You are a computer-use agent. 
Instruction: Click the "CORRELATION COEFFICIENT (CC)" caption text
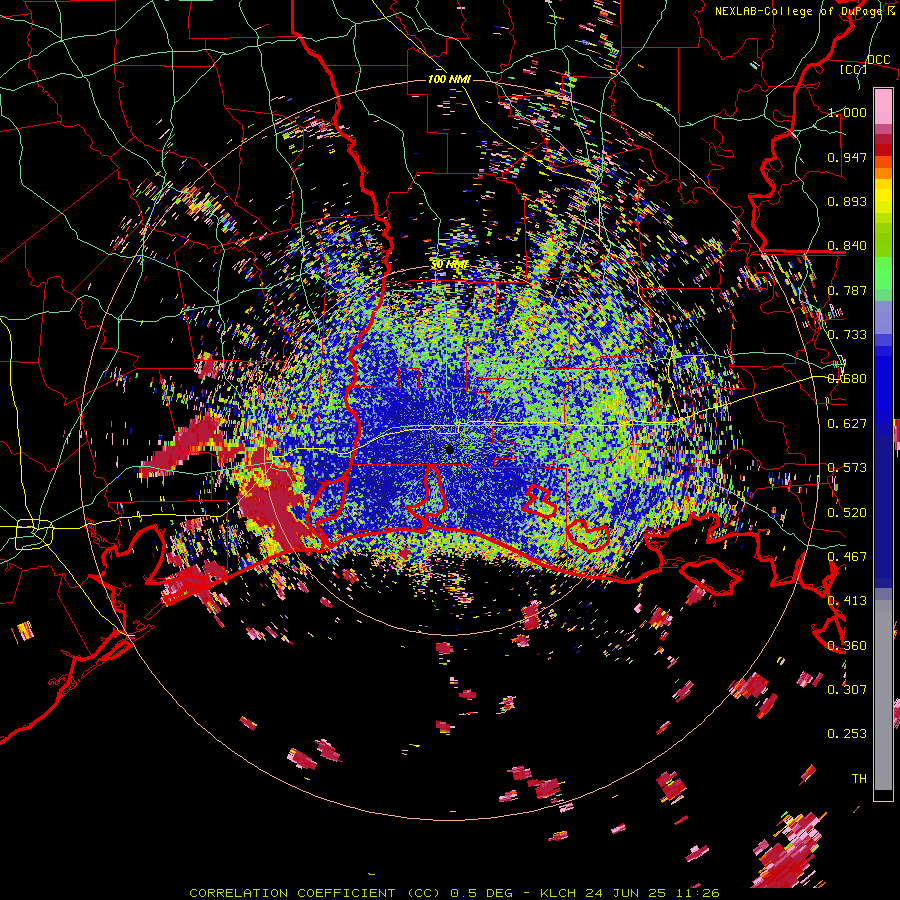(315, 893)
